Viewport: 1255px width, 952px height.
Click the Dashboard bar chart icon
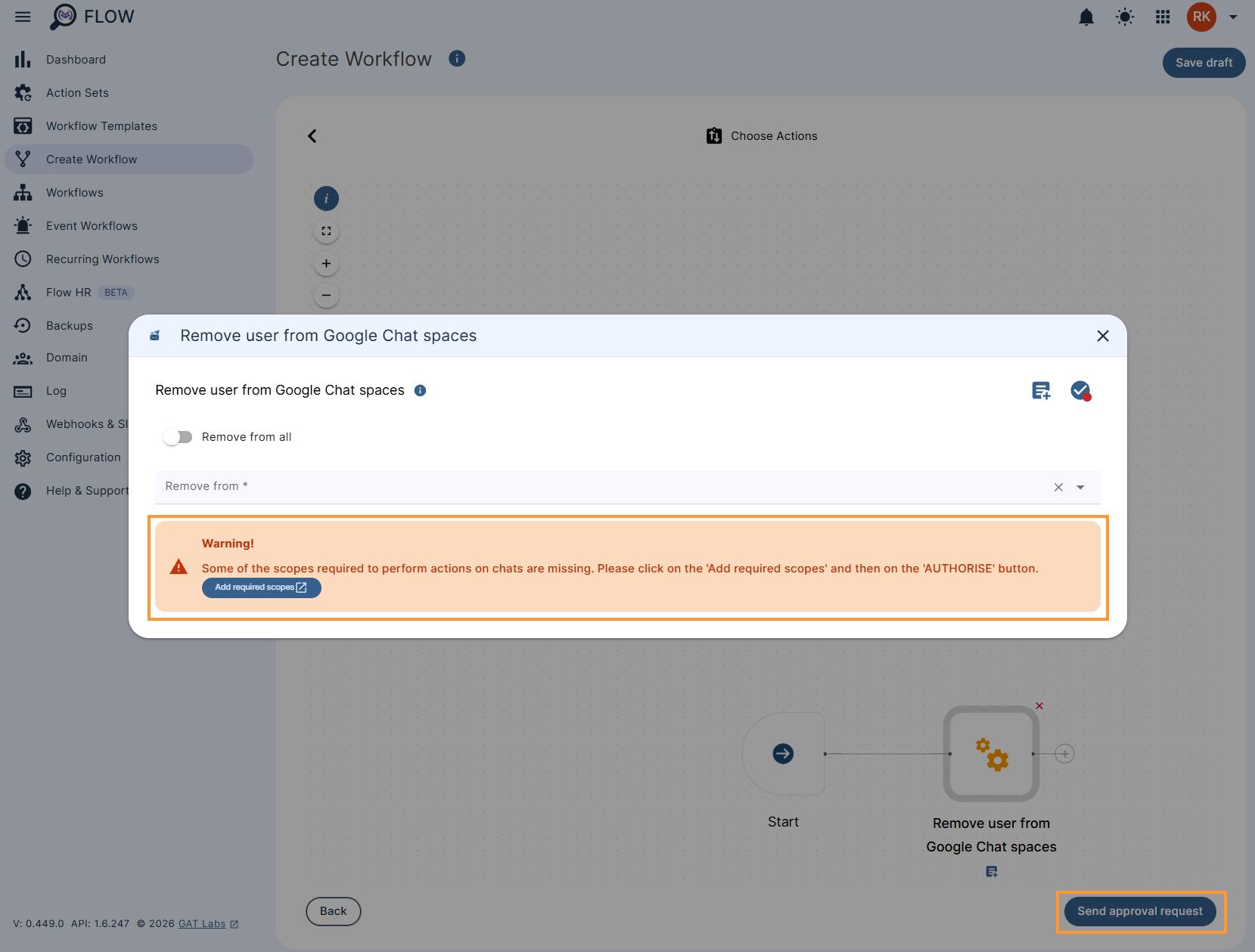(23, 60)
